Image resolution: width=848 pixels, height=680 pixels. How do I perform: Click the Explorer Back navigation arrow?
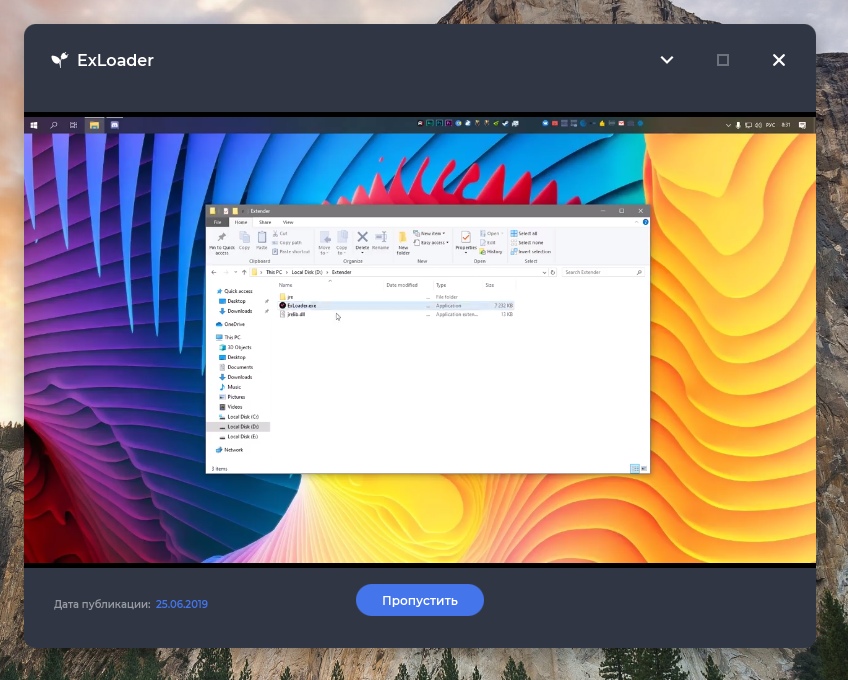coord(214,272)
